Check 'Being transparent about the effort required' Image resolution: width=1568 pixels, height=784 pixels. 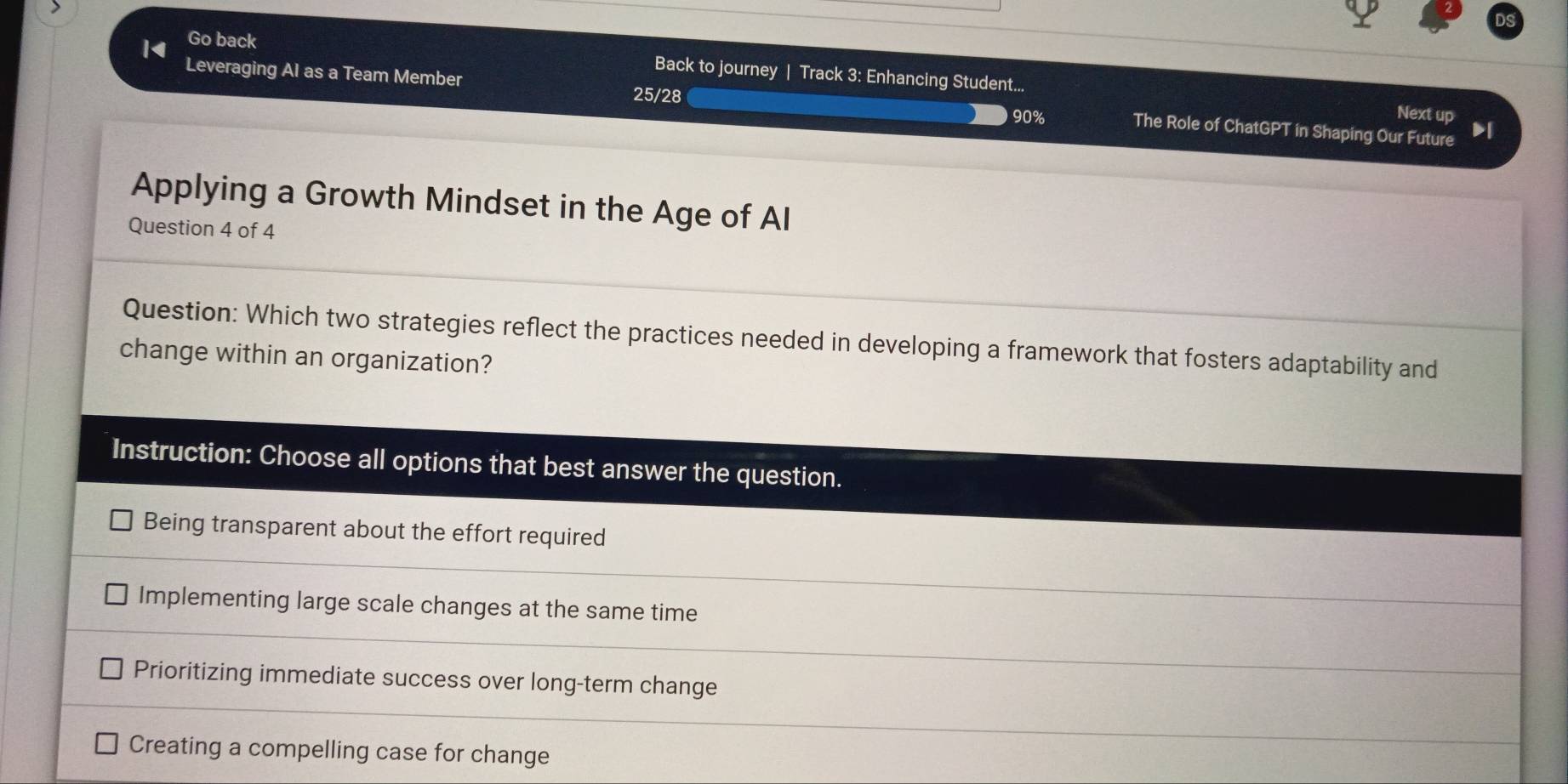point(119,520)
